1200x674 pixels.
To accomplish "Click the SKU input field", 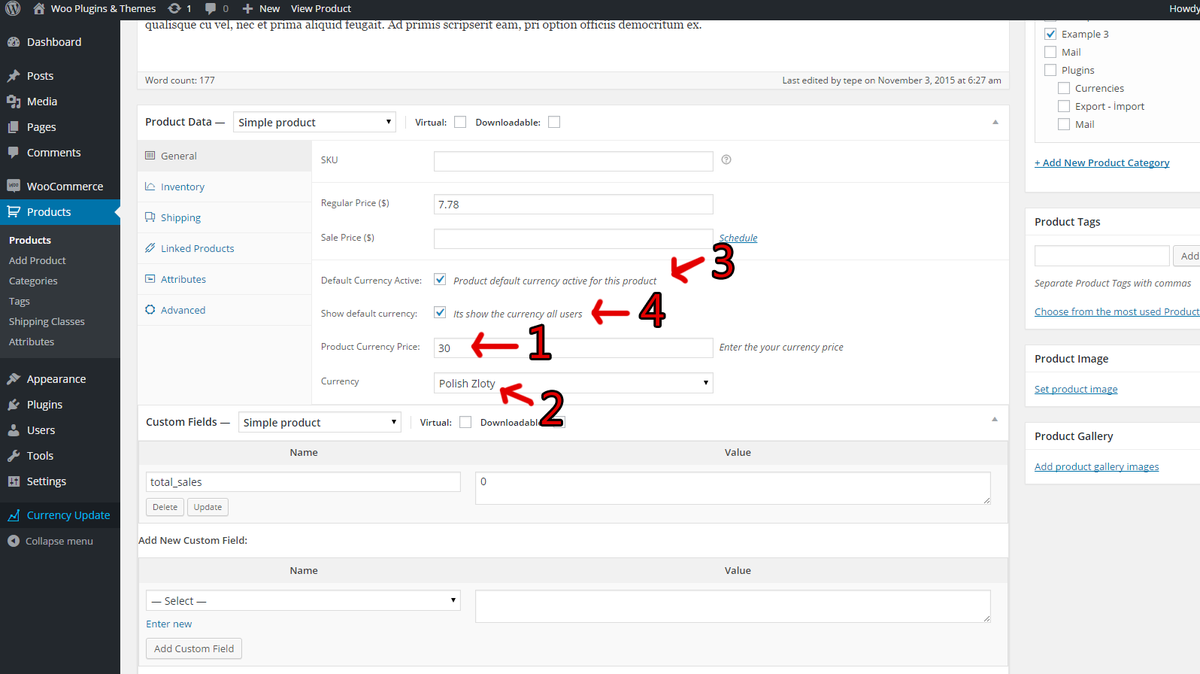I will [x=573, y=160].
